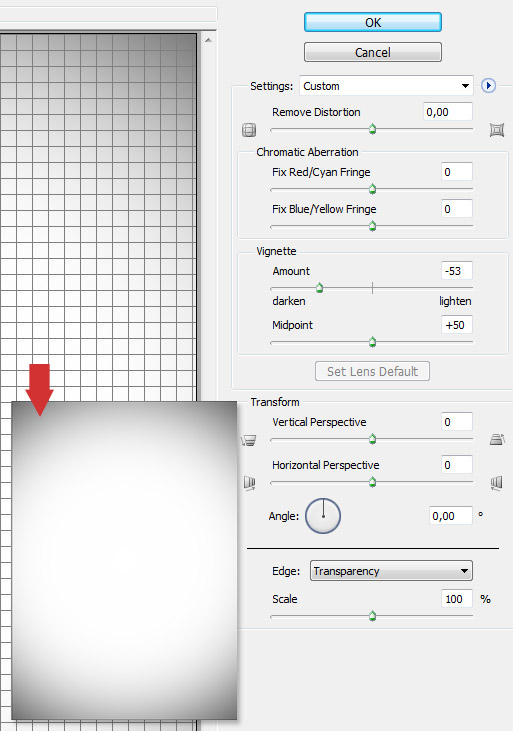The width and height of the screenshot is (513, 731).
Task: Click the Scale percentage input field
Action: coord(457,599)
